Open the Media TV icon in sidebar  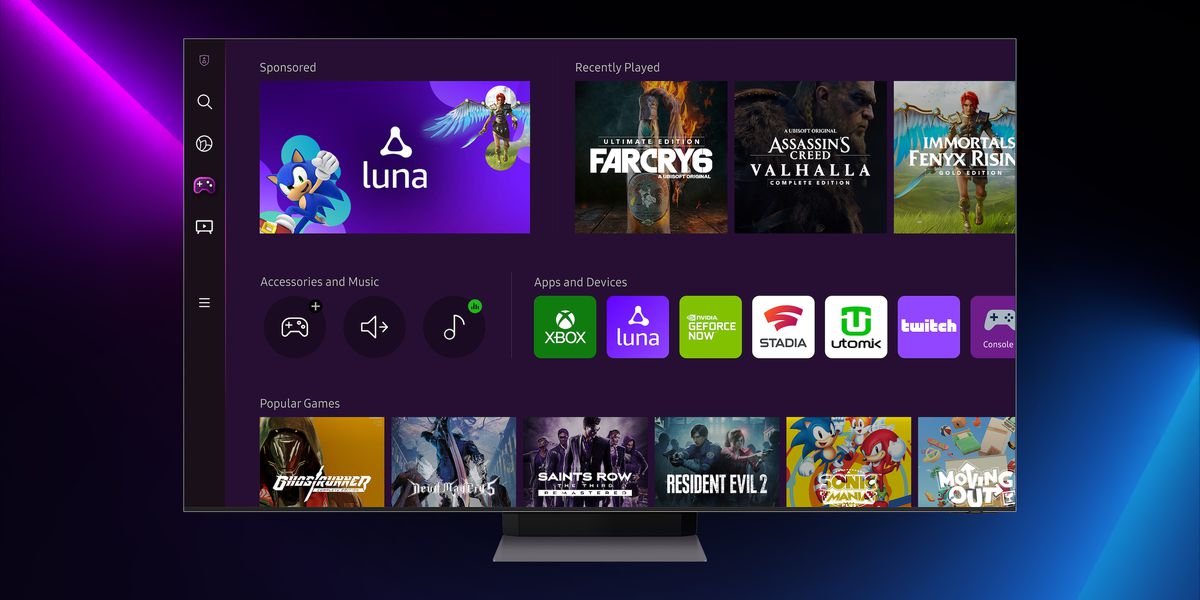click(204, 227)
